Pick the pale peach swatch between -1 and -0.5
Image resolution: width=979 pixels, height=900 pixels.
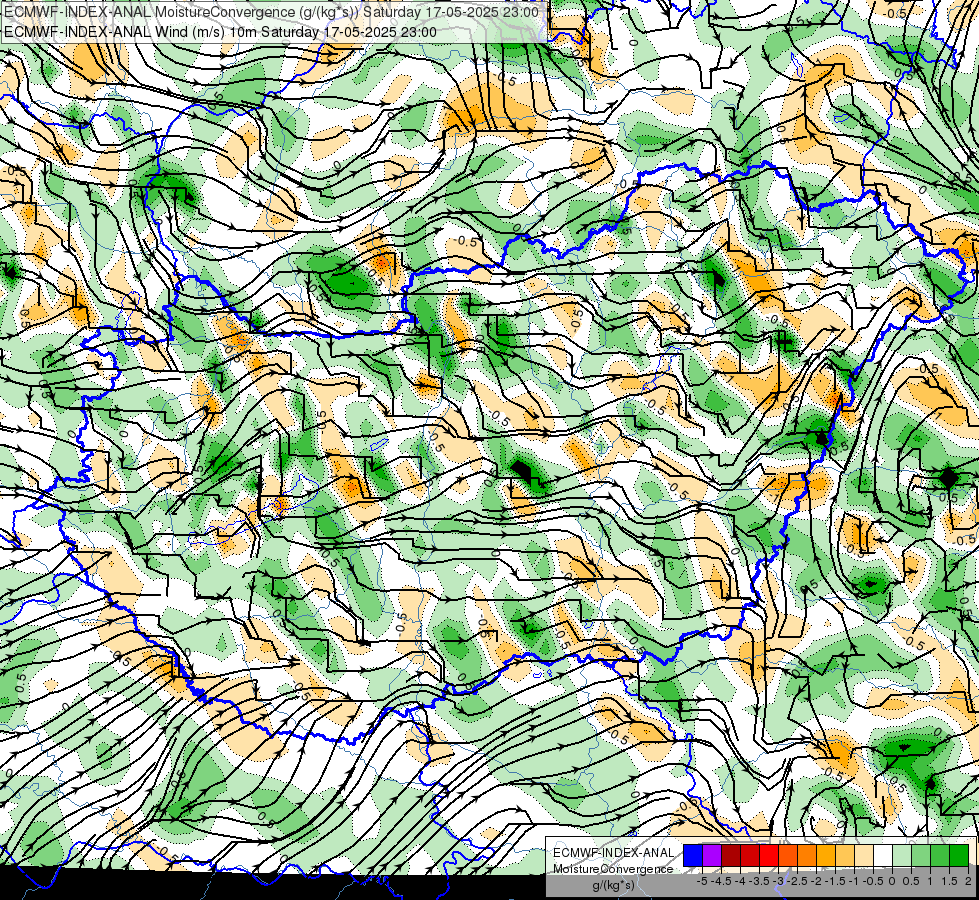(864, 856)
